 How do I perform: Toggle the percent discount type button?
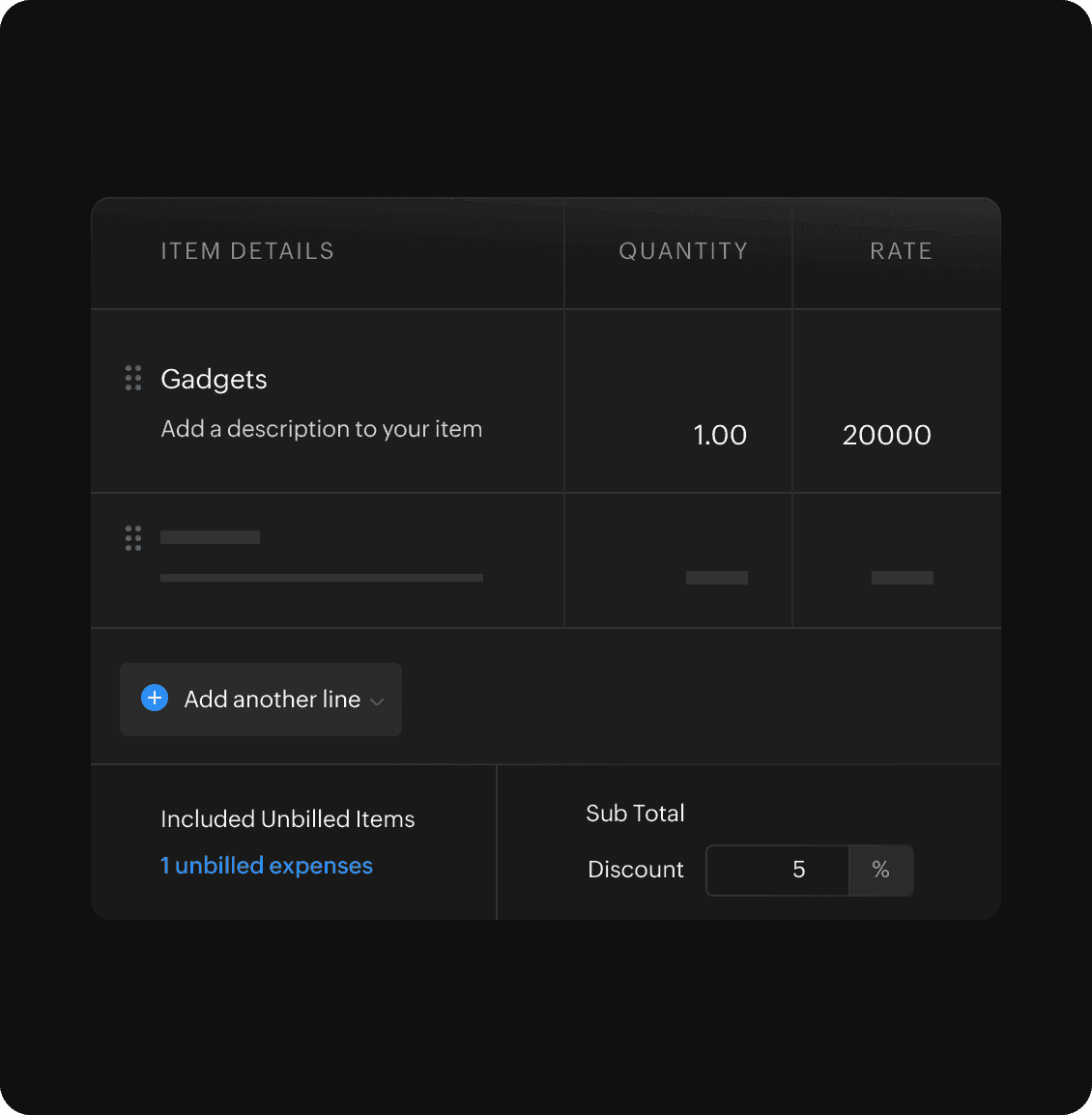(x=880, y=870)
